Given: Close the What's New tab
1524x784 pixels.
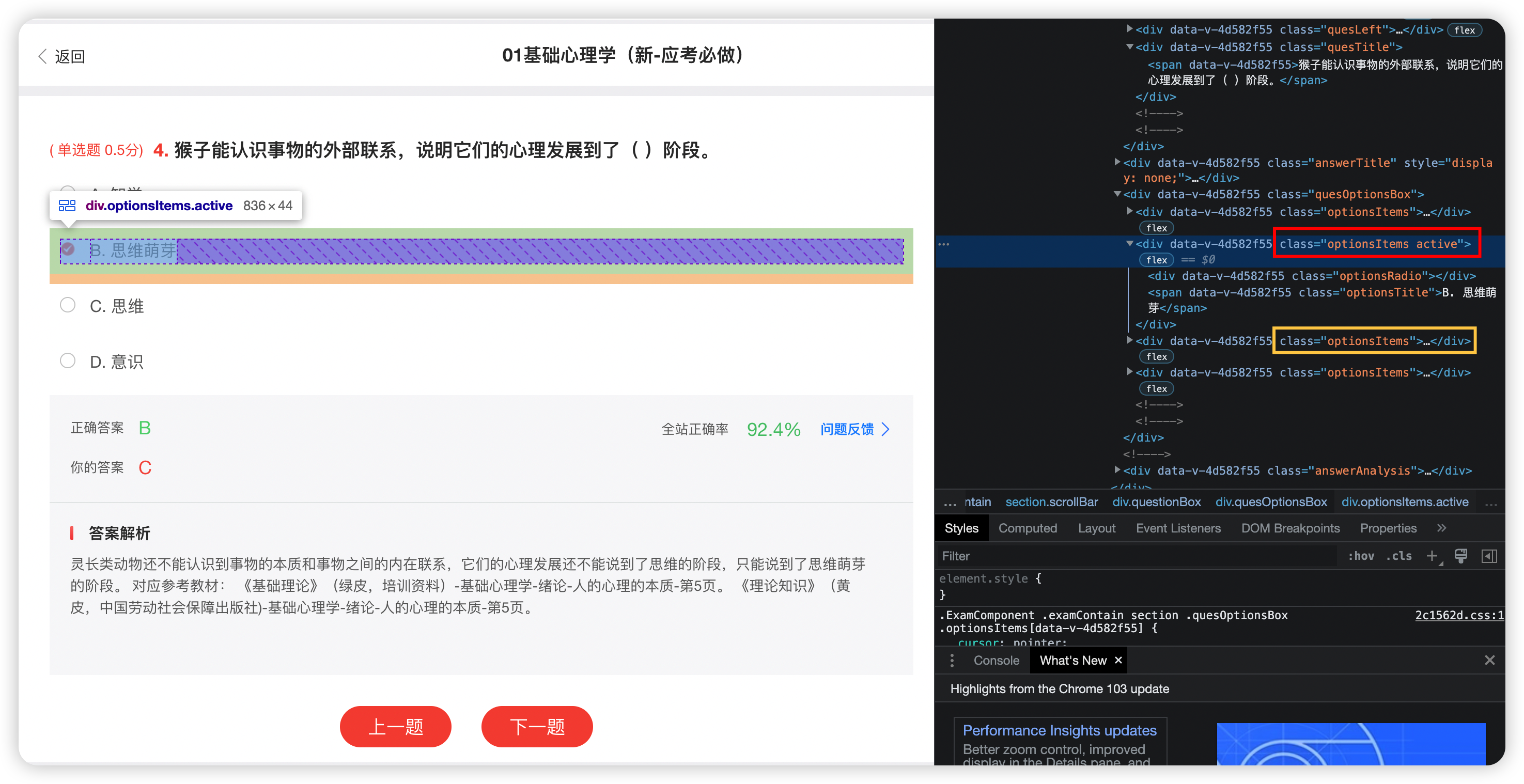Looking at the screenshot, I should tap(1118, 660).
